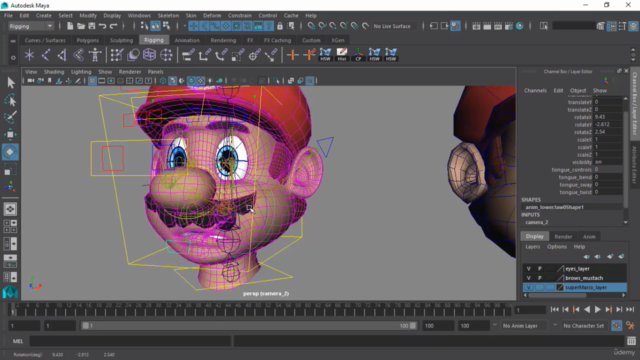The height and width of the screenshot is (360, 640).
Task: Activate the Move tool
Action: pyautogui.click(x=10, y=134)
